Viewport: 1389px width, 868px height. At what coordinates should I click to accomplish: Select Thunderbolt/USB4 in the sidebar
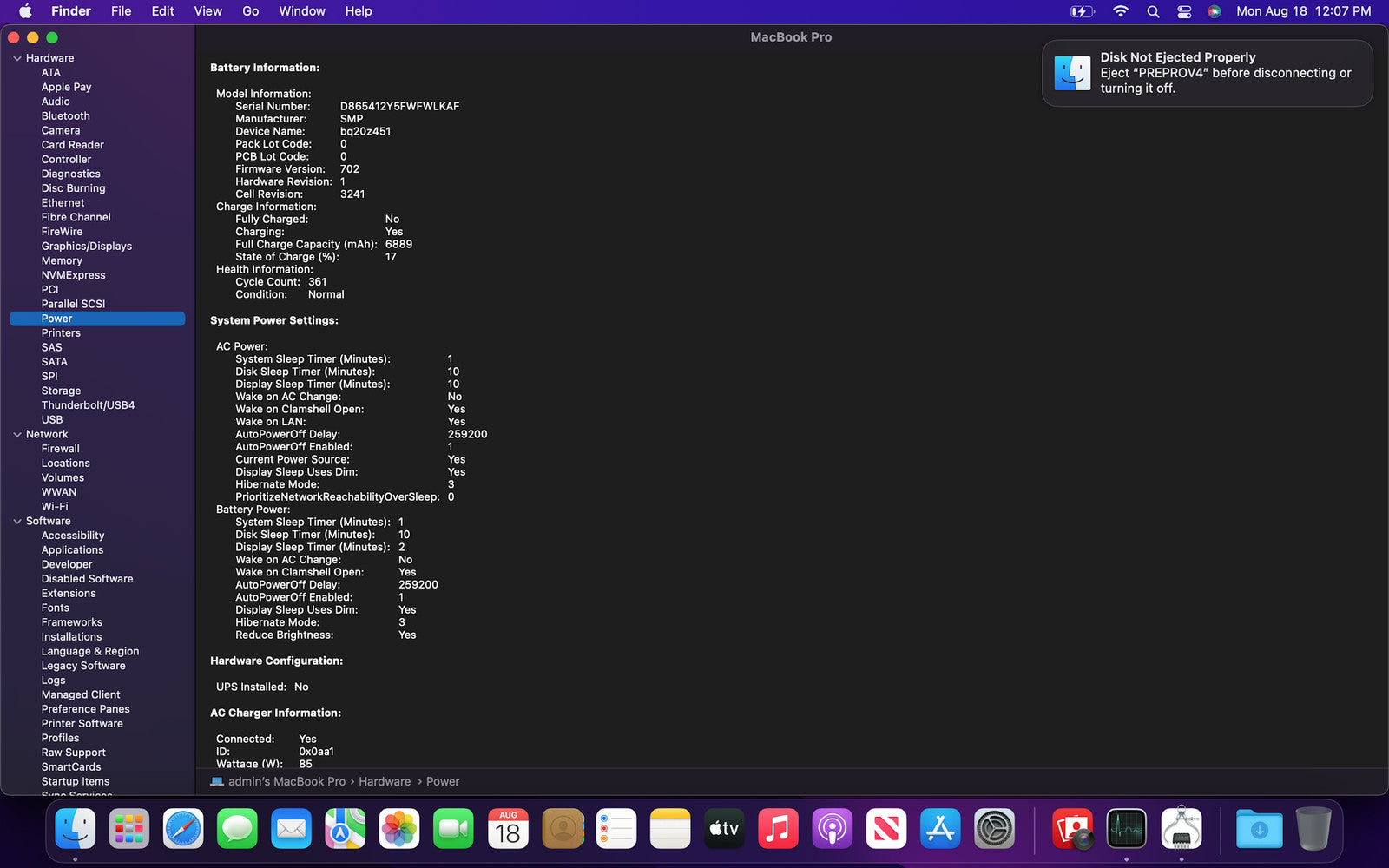click(88, 405)
